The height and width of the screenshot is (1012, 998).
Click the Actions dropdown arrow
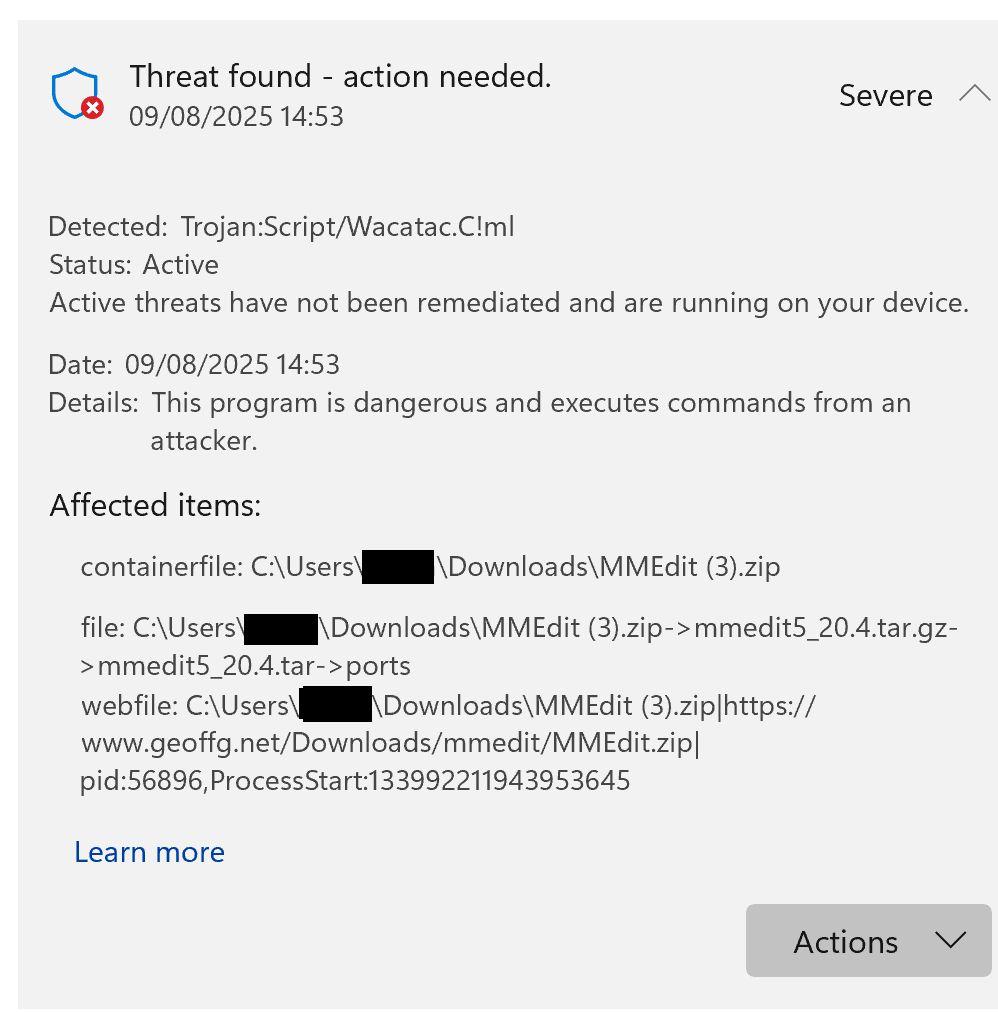coord(947,940)
